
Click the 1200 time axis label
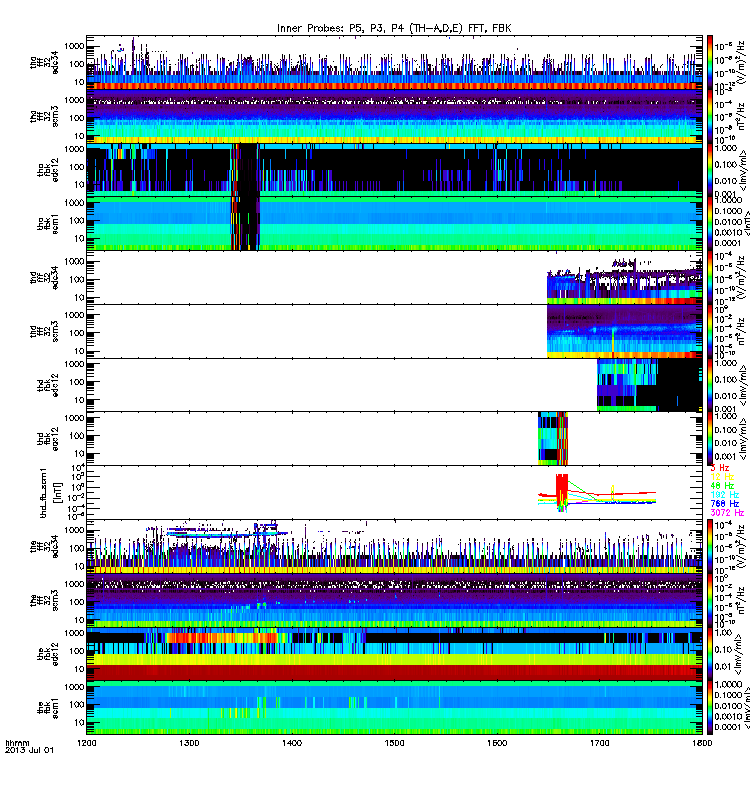87,743
